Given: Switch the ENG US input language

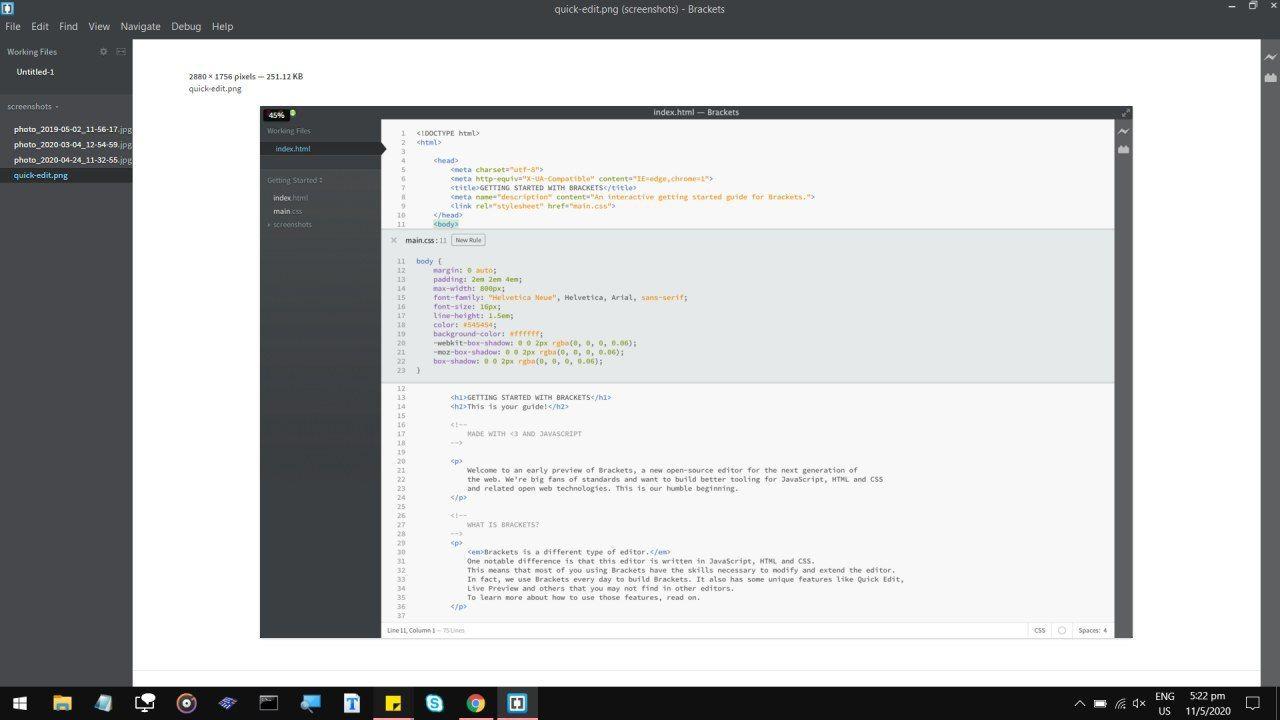Looking at the screenshot, I should [x=1165, y=703].
